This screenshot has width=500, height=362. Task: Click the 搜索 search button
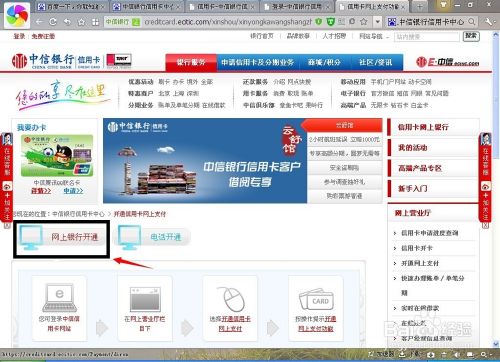471,36
